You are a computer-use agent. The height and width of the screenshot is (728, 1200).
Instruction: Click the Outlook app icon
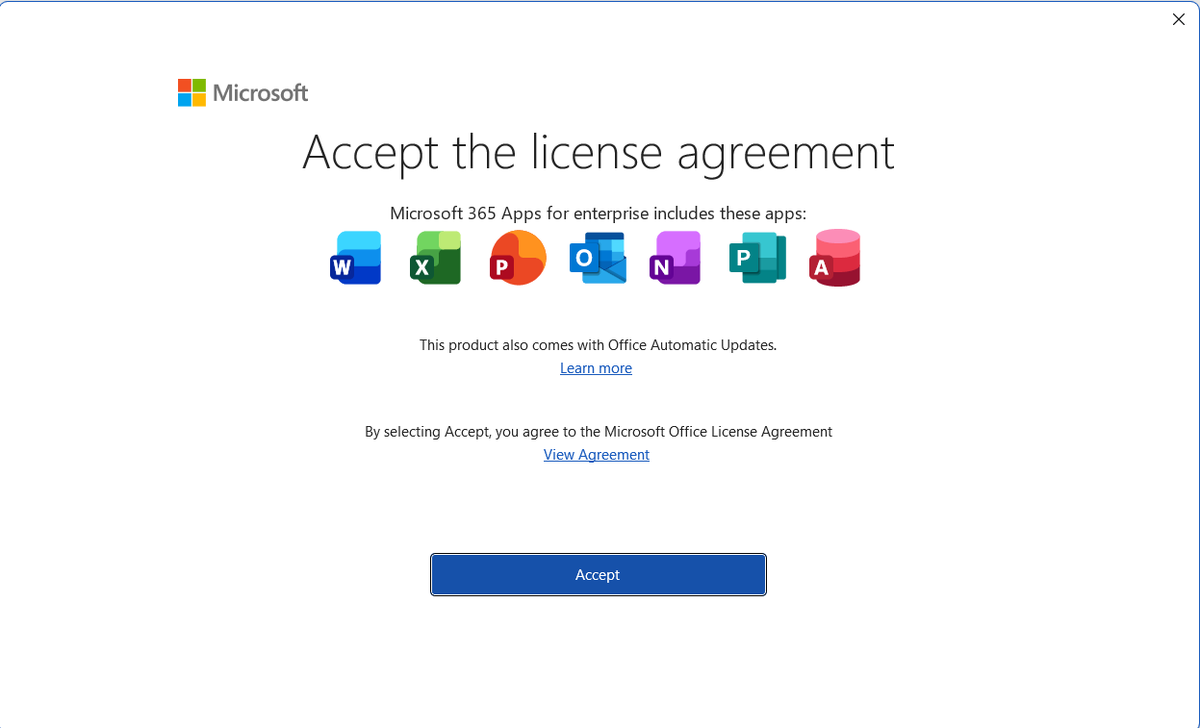click(x=597, y=258)
